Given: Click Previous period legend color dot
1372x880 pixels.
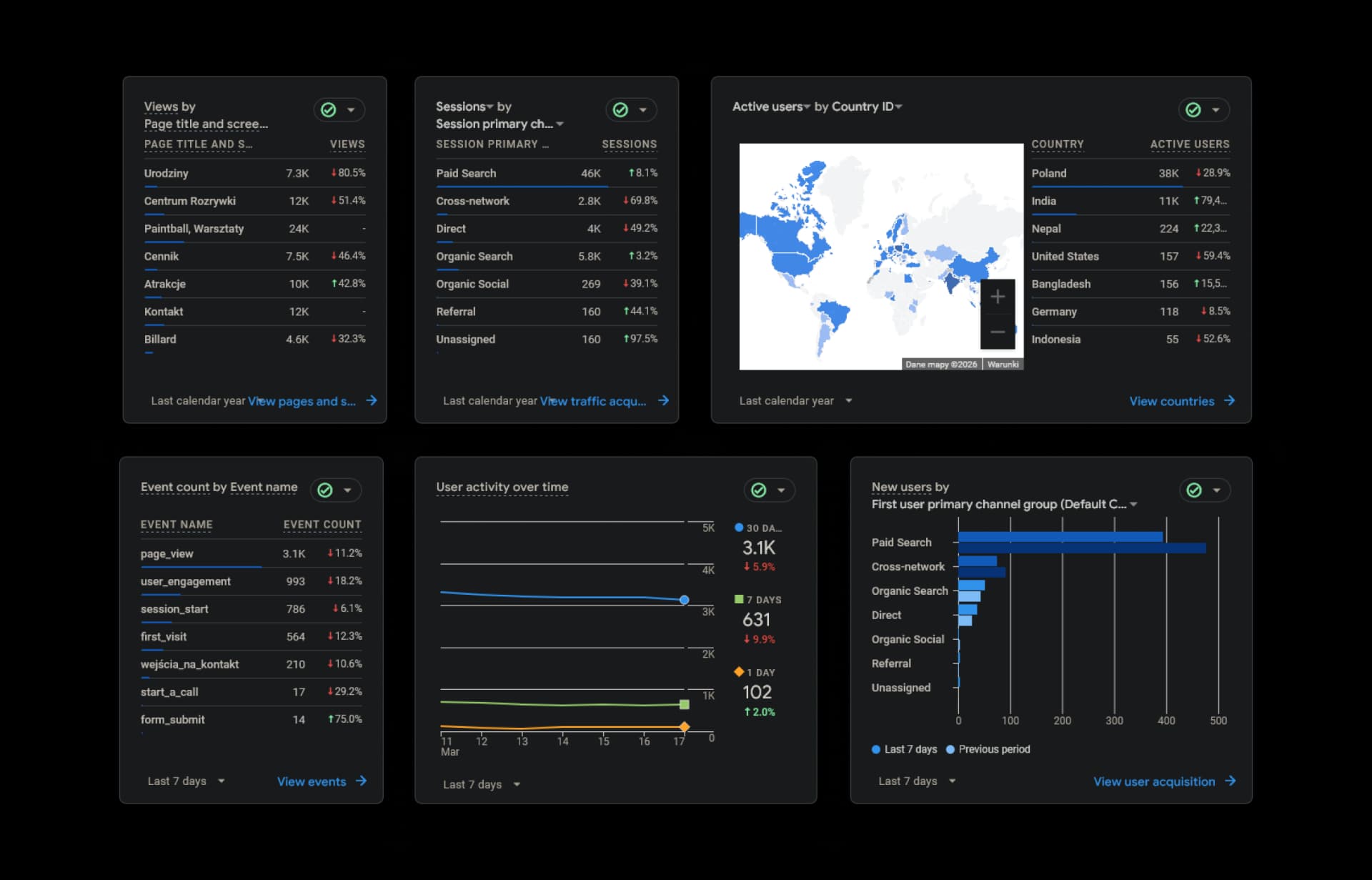Looking at the screenshot, I should click(950, 749).
